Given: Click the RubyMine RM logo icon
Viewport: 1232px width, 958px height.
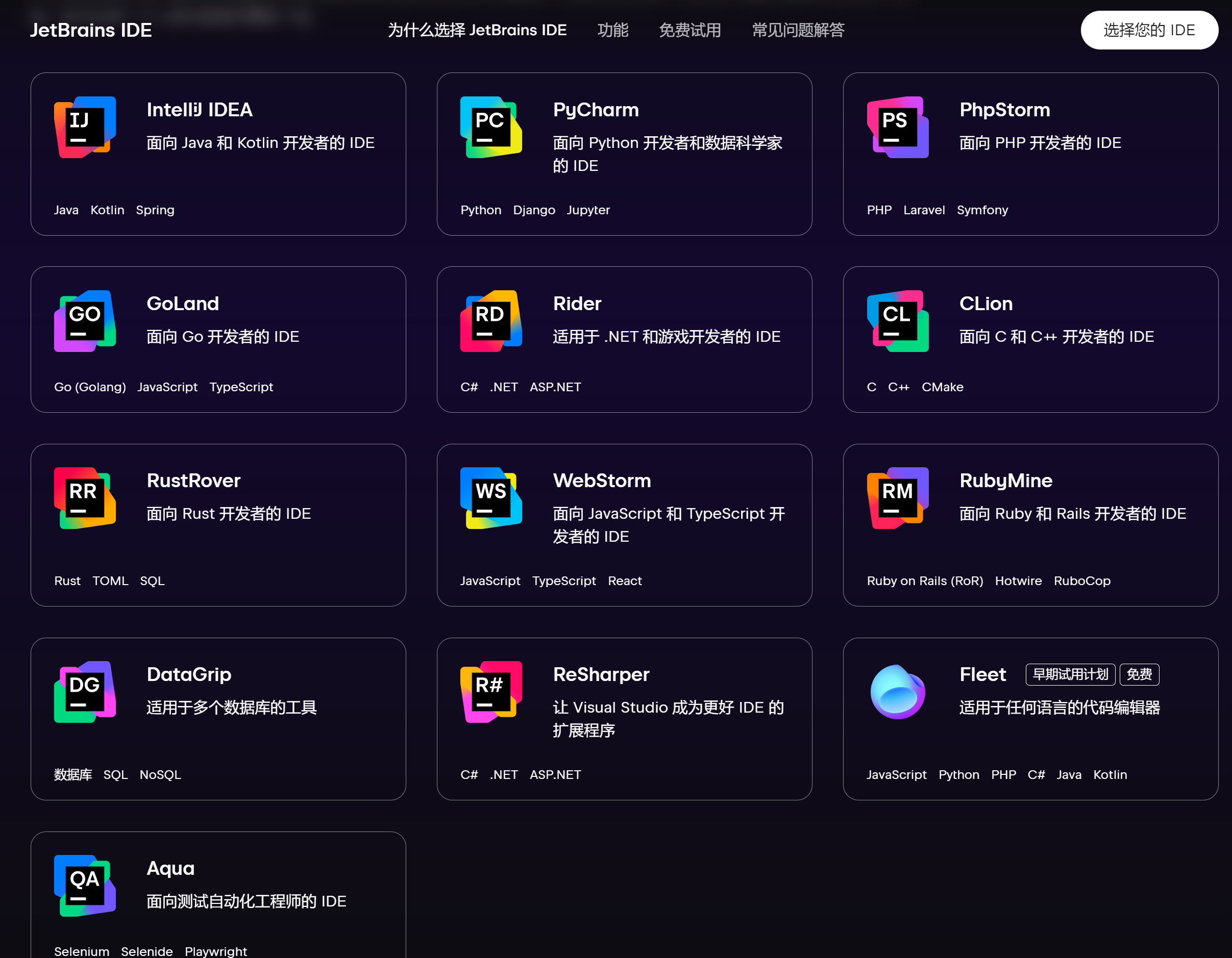Looking at the screenshot, I should pos(897,498).
